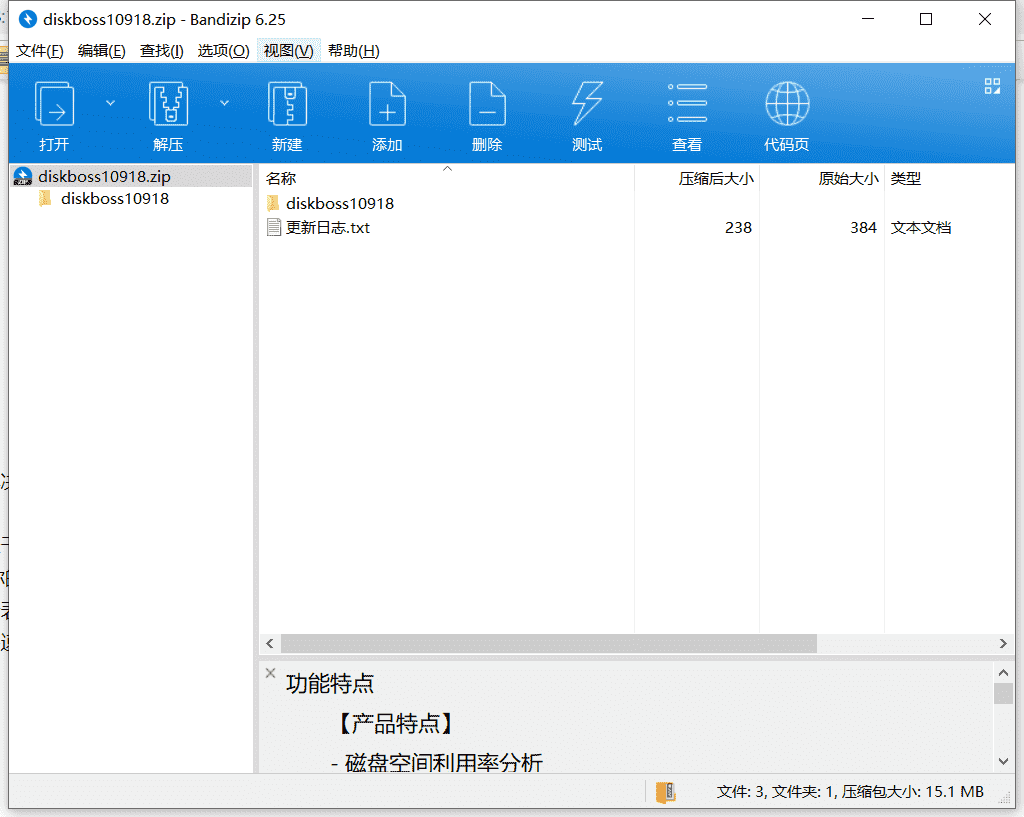Open the 帮助(H) menu

pos(353,51)
